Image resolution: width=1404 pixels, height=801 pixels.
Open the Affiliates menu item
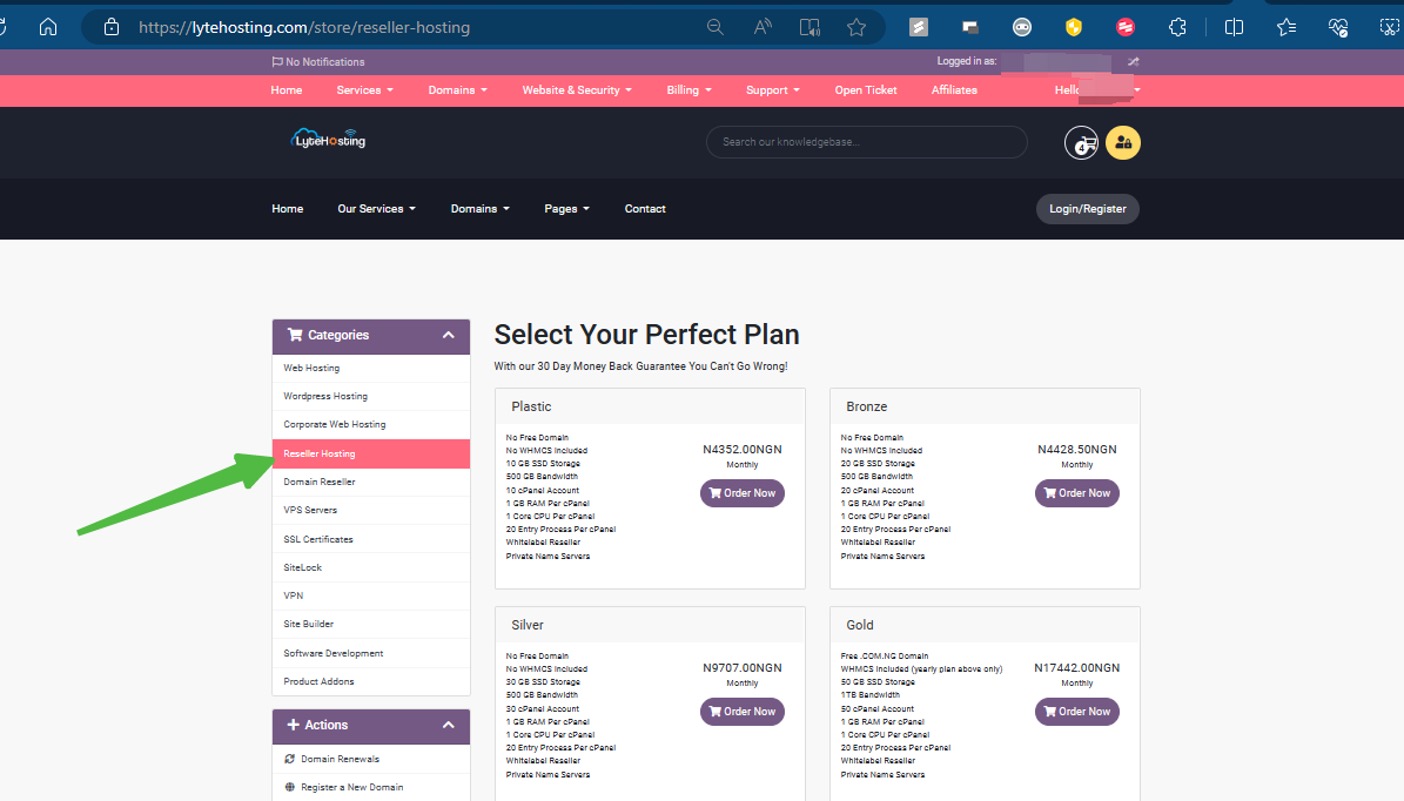954,90
